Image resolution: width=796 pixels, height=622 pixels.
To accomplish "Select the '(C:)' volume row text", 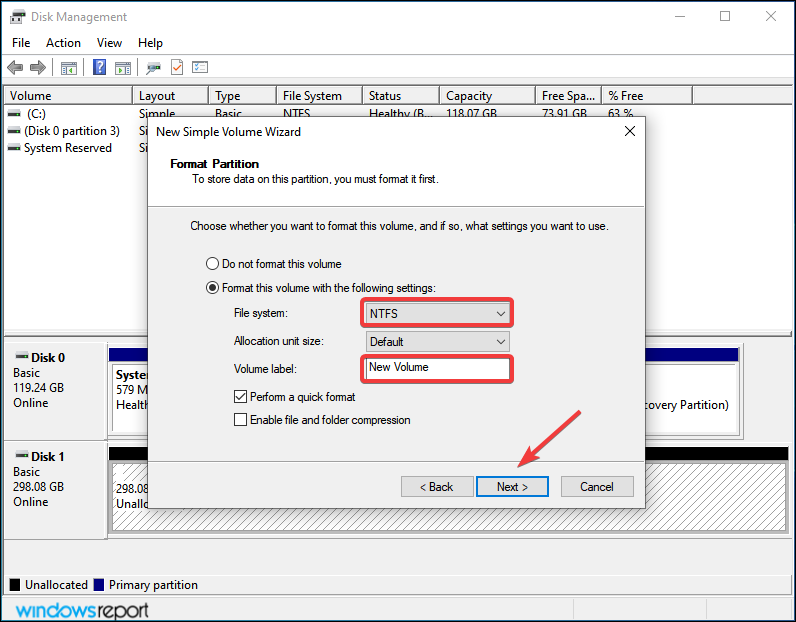I will click(36, 114).
